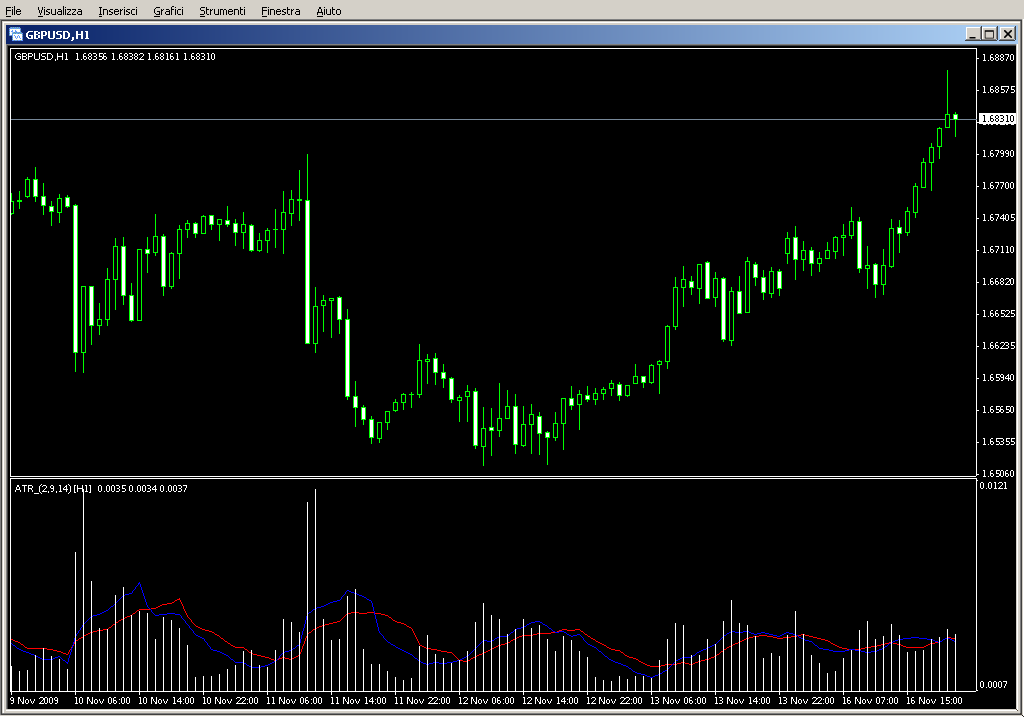Click price level 1.67700 on the scale

pyautogui.click(x=999, y=185)
